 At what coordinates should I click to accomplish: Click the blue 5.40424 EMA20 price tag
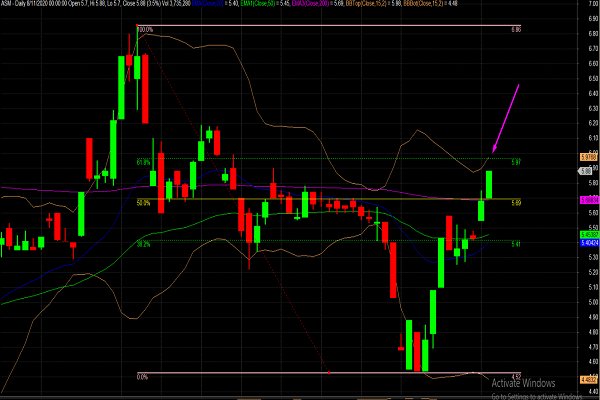click(589, 243)
